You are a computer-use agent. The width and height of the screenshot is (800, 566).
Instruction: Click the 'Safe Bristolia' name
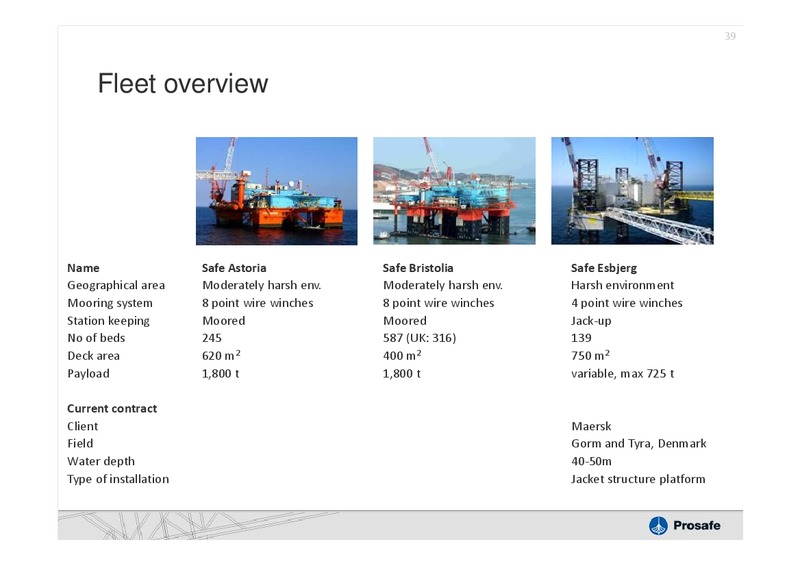pos(418,268)
